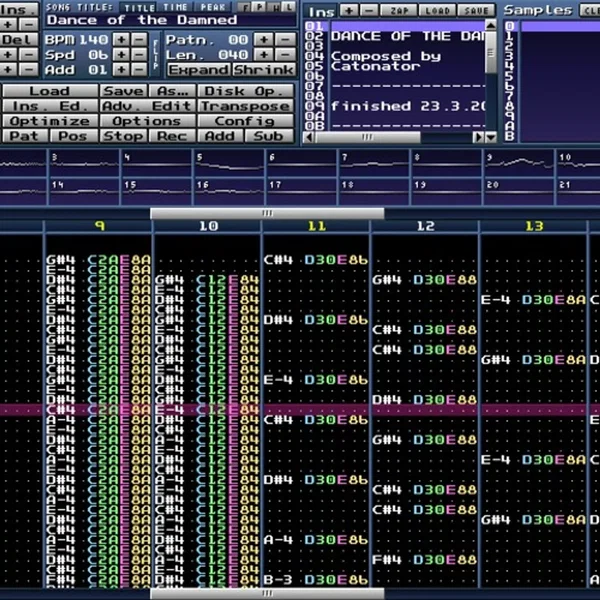Open the Ins. Ed. instrument editor
The width and height of the screenshot is (600, 600).
50,106
